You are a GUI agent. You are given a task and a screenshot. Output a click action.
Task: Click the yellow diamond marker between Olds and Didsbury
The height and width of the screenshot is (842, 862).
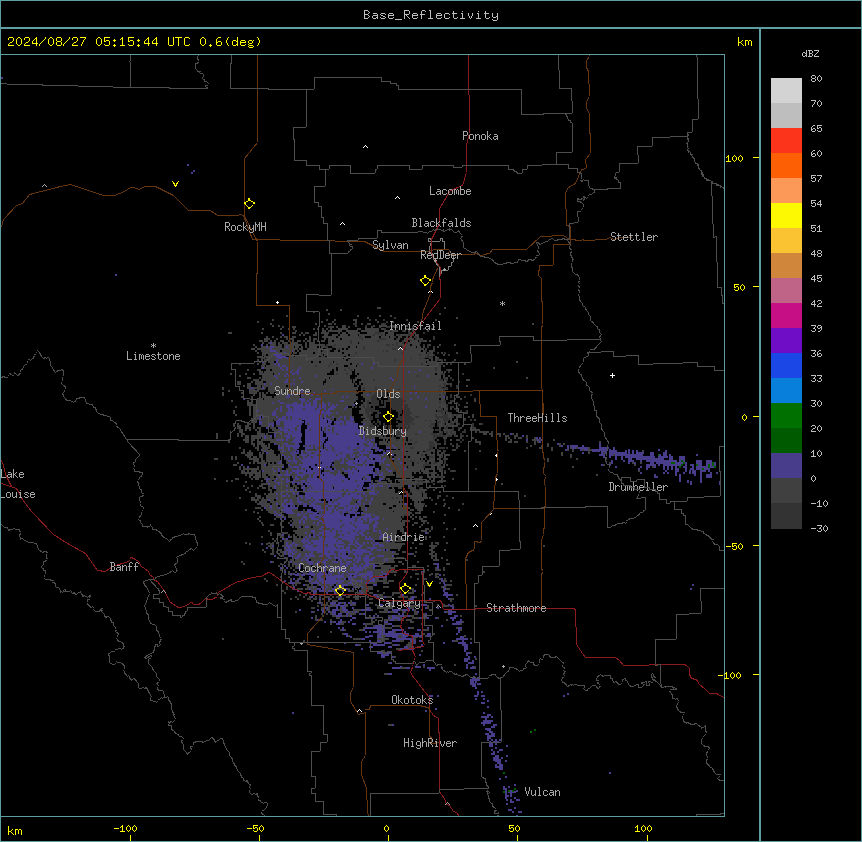pyautogui.click(x=388, y=417)
